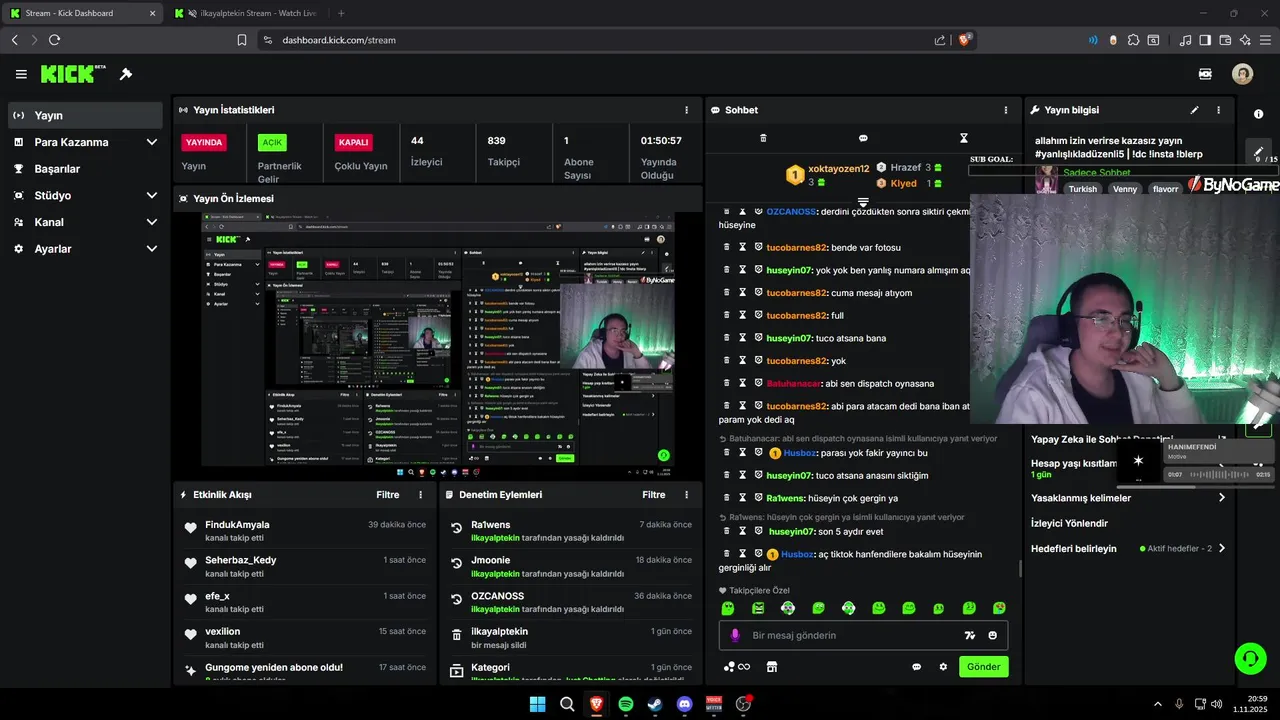Click the tucobarnes82 'cuma mesajı atıyom' username
Screen dimensions: 1280x720
[797, 293]
